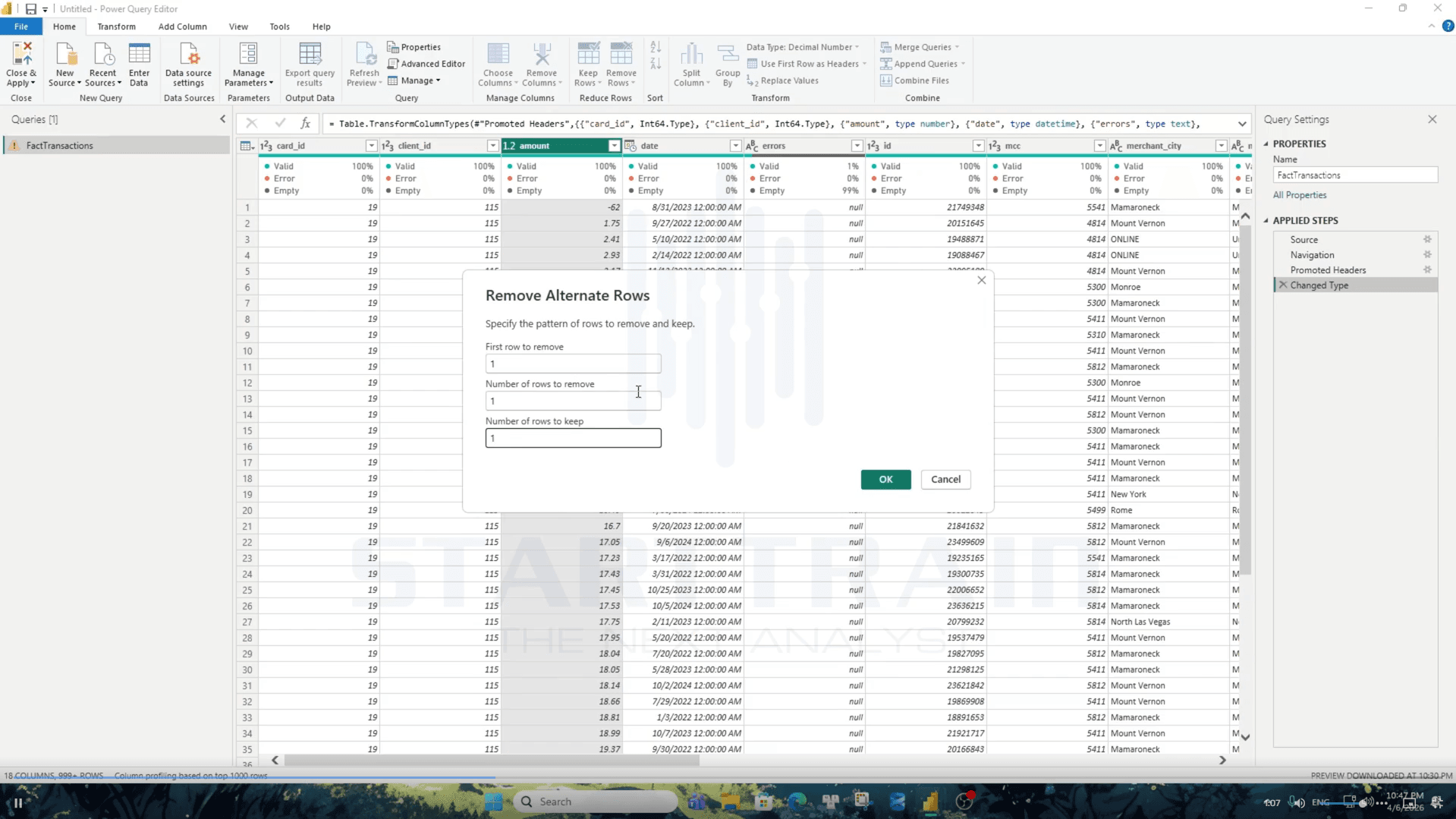Sort ascending using the A-Z icon
1456x819 pixels.
[x=656, y=47]
